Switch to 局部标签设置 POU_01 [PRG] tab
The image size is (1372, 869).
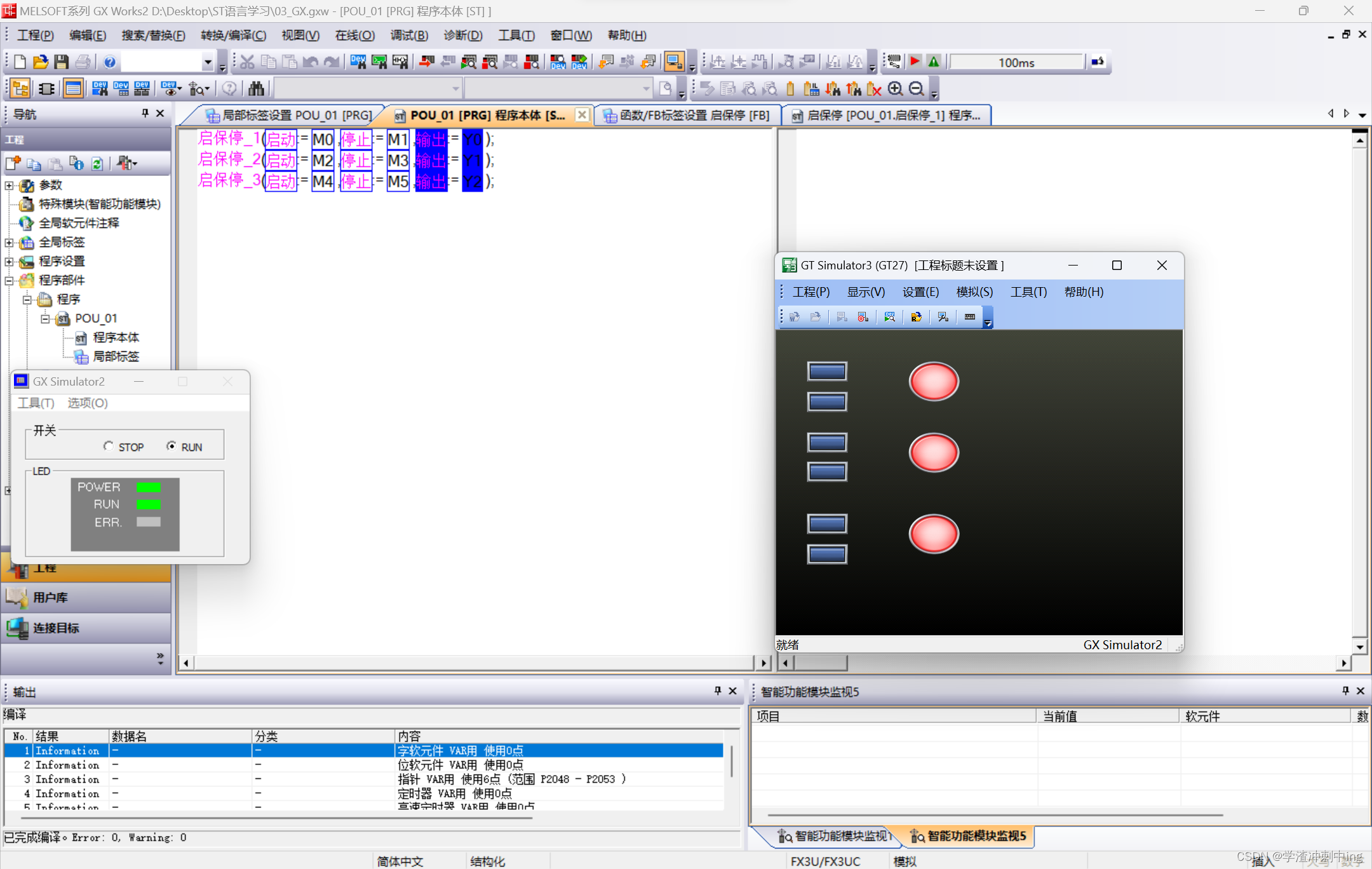pyautogui.click(x=289, y=115)
